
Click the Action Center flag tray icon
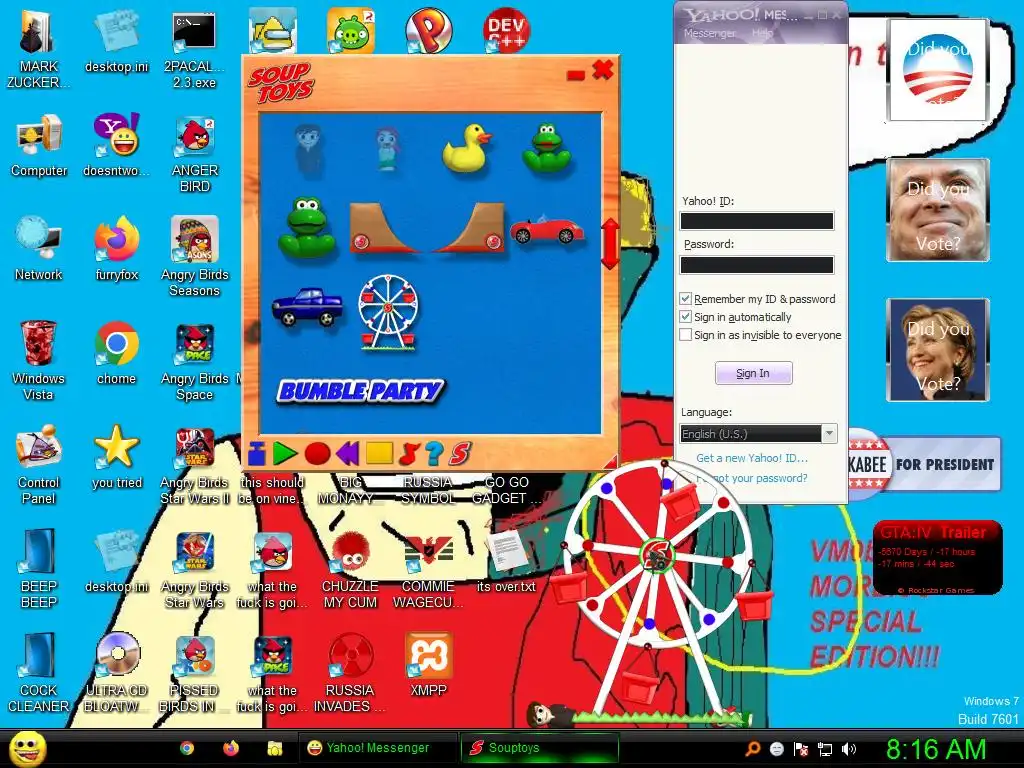[x=801, y=749]
